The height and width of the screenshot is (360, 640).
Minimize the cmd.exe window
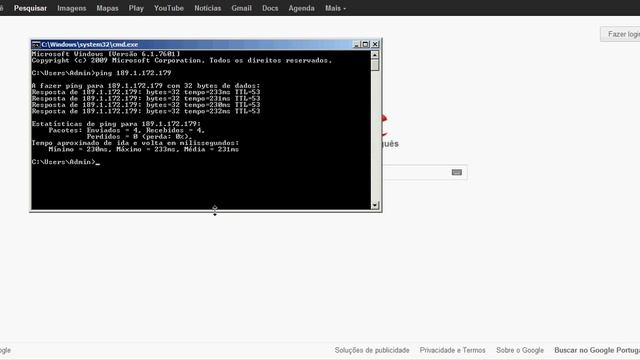pyautogui.click(x=356, y=44)
